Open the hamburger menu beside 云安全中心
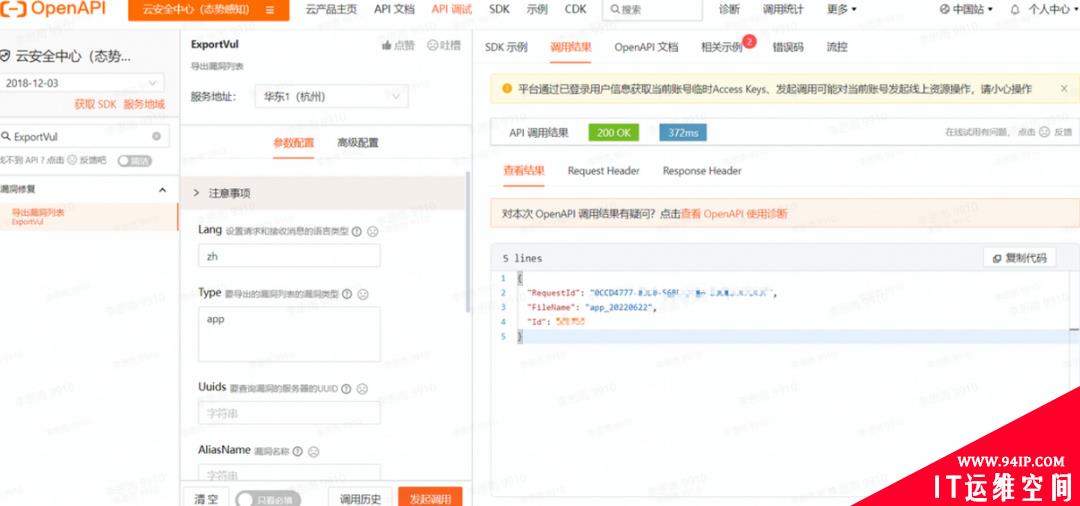This screenshot has width=1080, height=506. pyautogui.click(x=269, y=10)
